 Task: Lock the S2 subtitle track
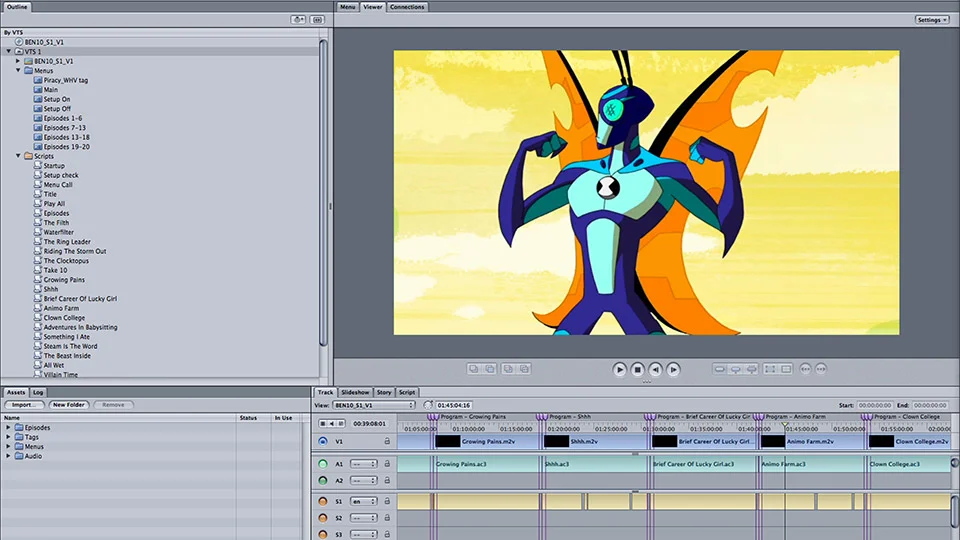(x=387, y=518)
